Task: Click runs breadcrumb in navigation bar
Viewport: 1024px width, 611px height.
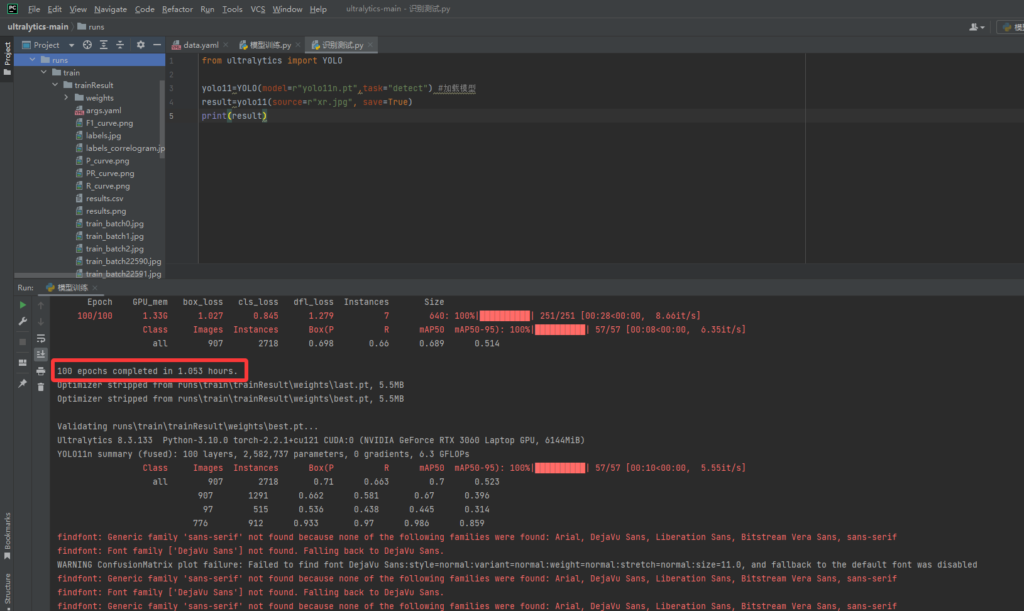Action: pyautogui.click(x=91, y=27)
